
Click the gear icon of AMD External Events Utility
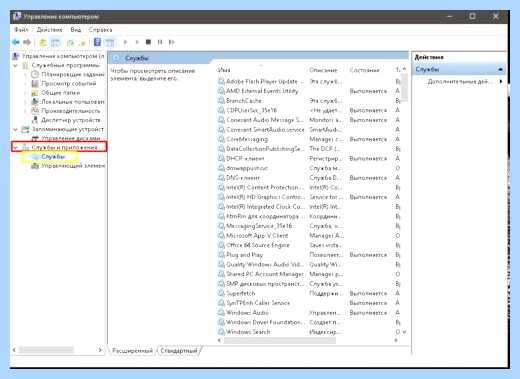pyautogui.click(x=221, y=91)
